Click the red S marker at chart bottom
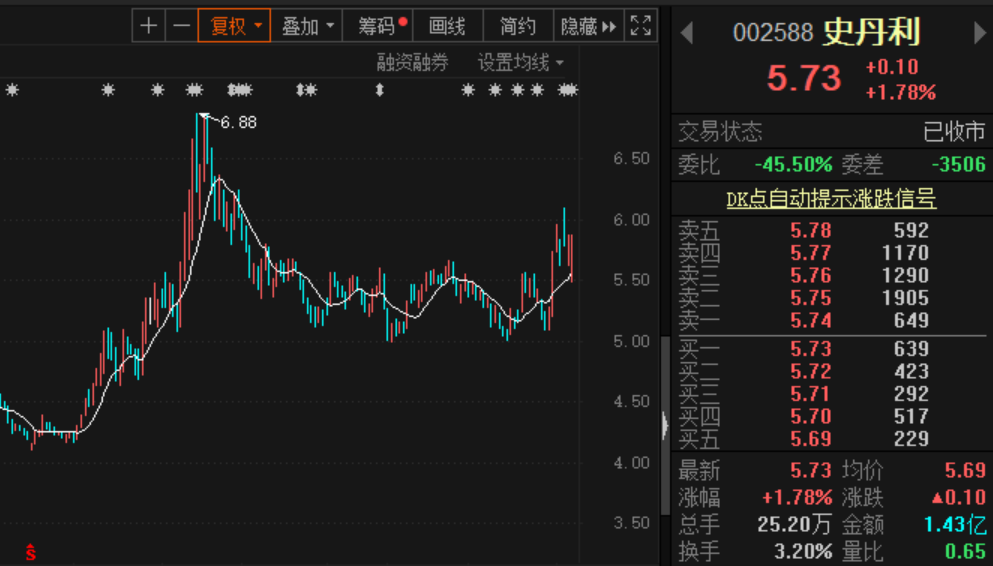The width and height of the screenshot is (993, 566). 31,551
